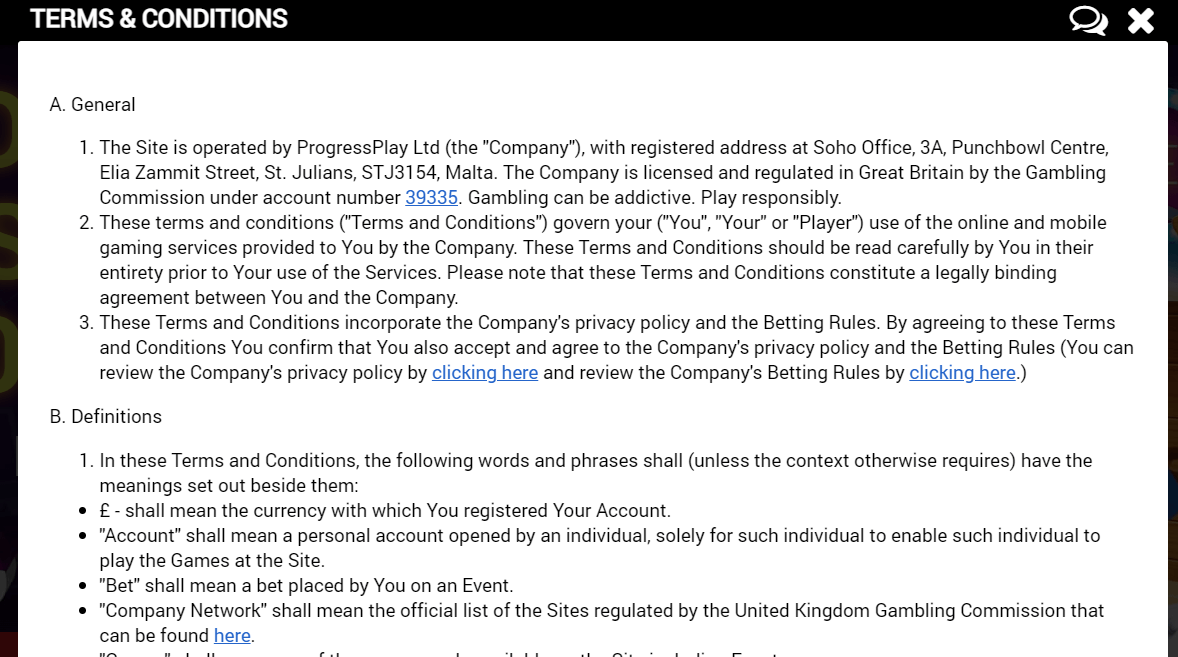Open the Gambling Commission account 39335 link
Viewport: 1178px width, 657px height.
[431, 197]
